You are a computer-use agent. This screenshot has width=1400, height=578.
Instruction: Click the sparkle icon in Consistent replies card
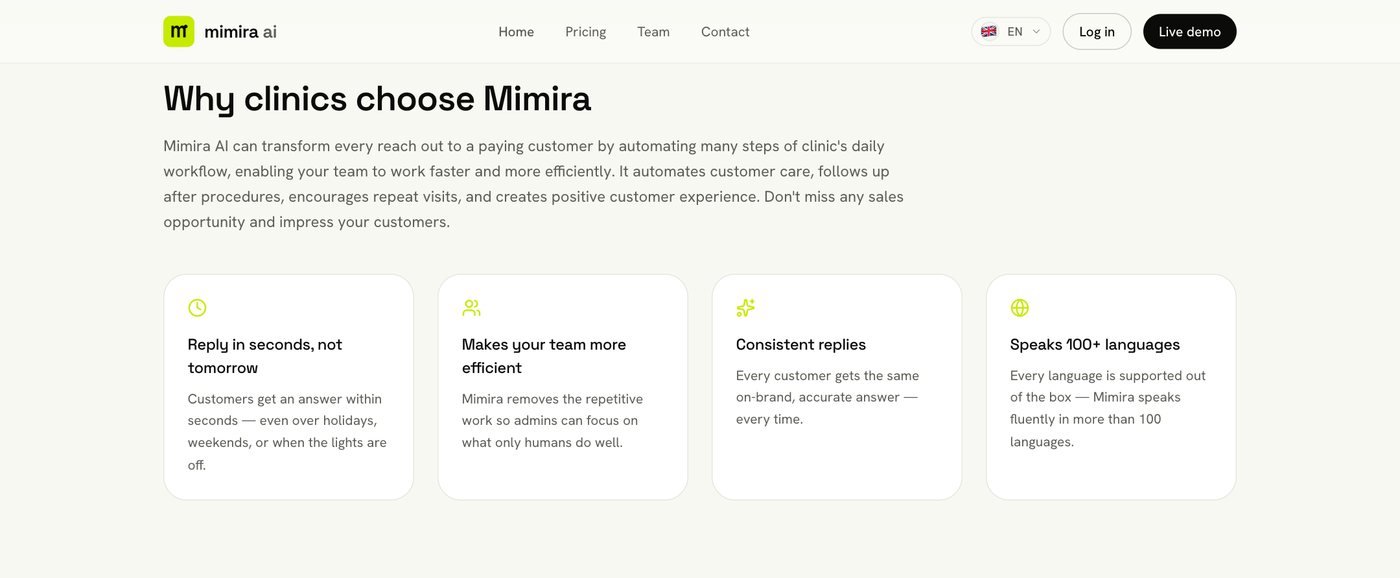click(x=745, y=308)
